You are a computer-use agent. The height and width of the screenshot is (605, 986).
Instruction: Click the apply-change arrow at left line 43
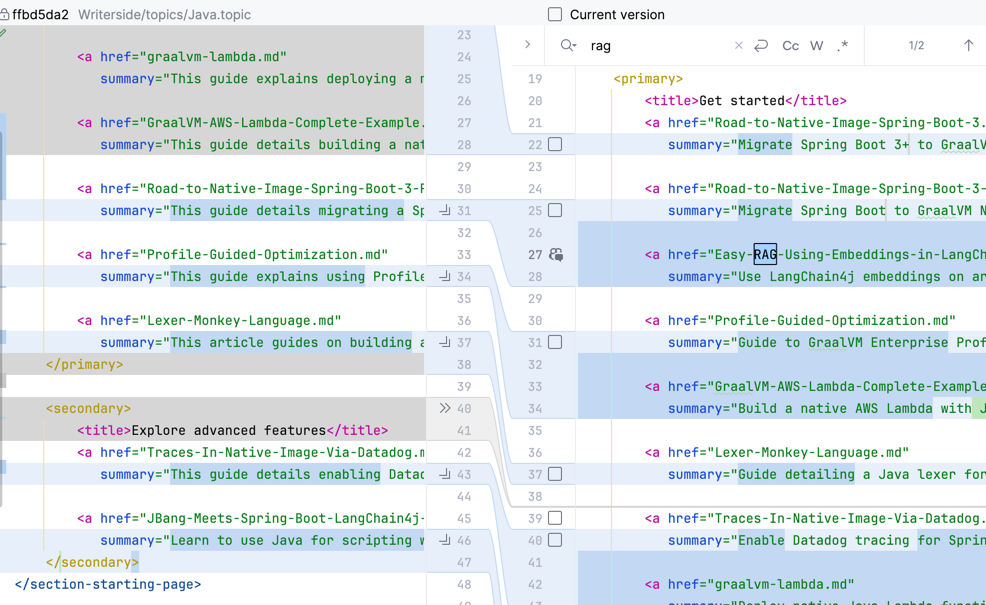point(445,474)
